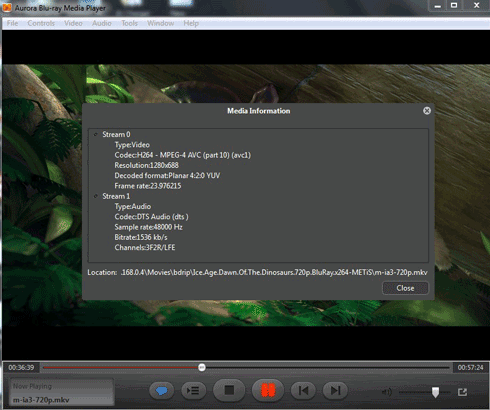Open the Audio menu
This screenshot has width=490, height=410.
tap(102, 23)
